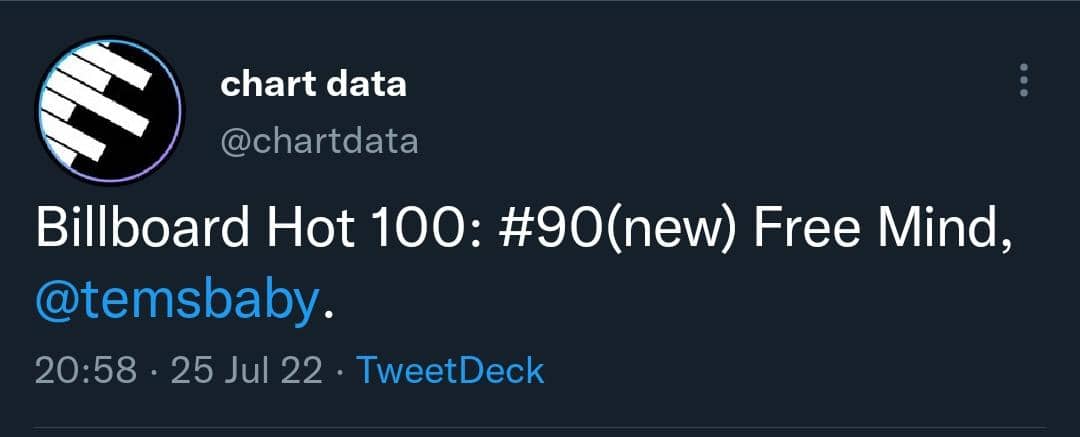
Task: Open the tweet's three-dot more options menu
Action: click(1023, 81)
